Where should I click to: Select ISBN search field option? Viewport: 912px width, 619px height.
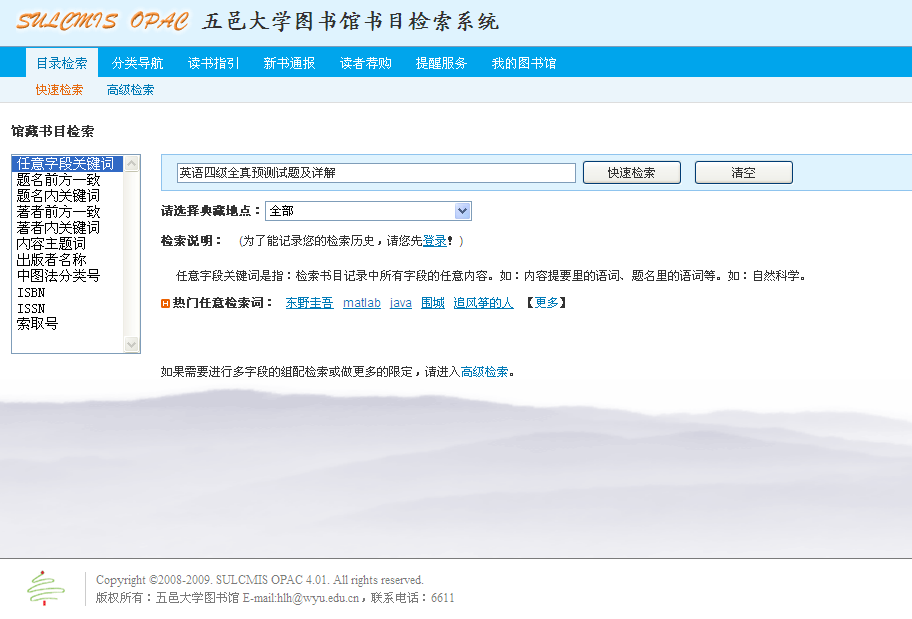click(x=67, y=292)
